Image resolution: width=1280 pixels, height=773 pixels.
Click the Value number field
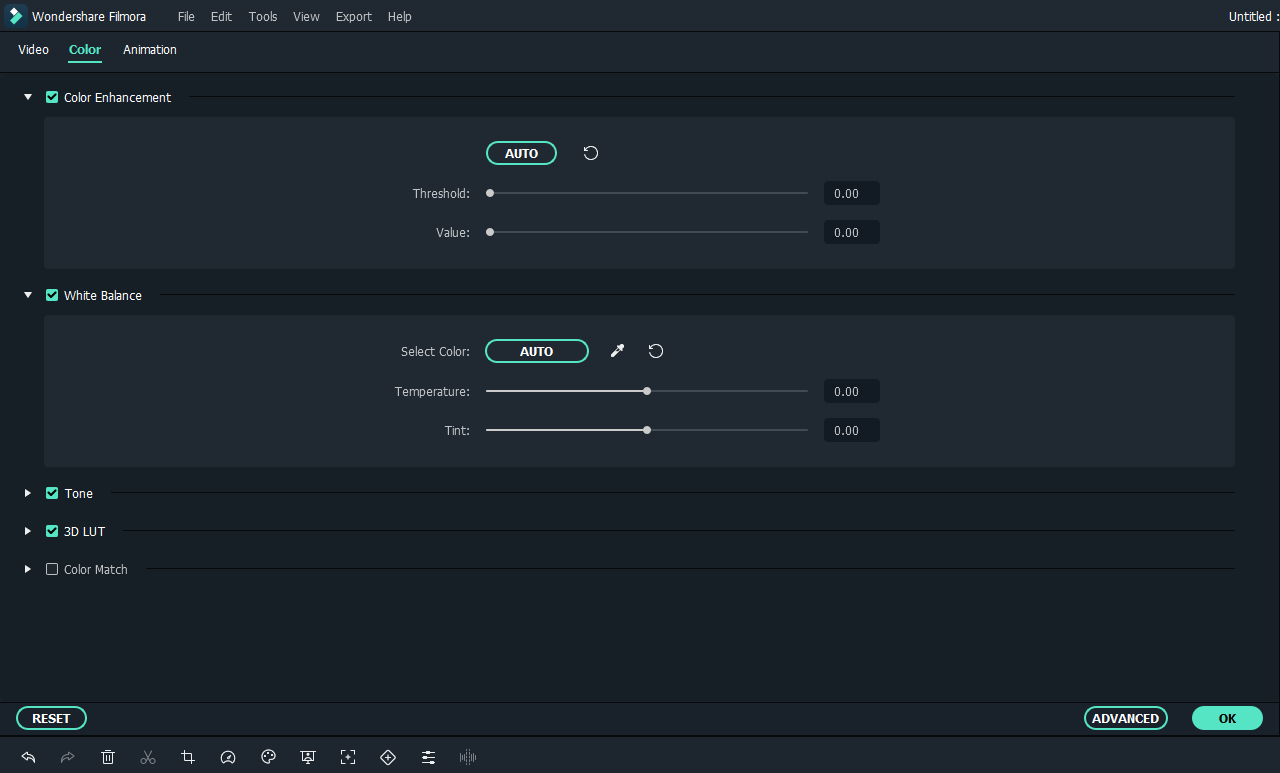851,232
